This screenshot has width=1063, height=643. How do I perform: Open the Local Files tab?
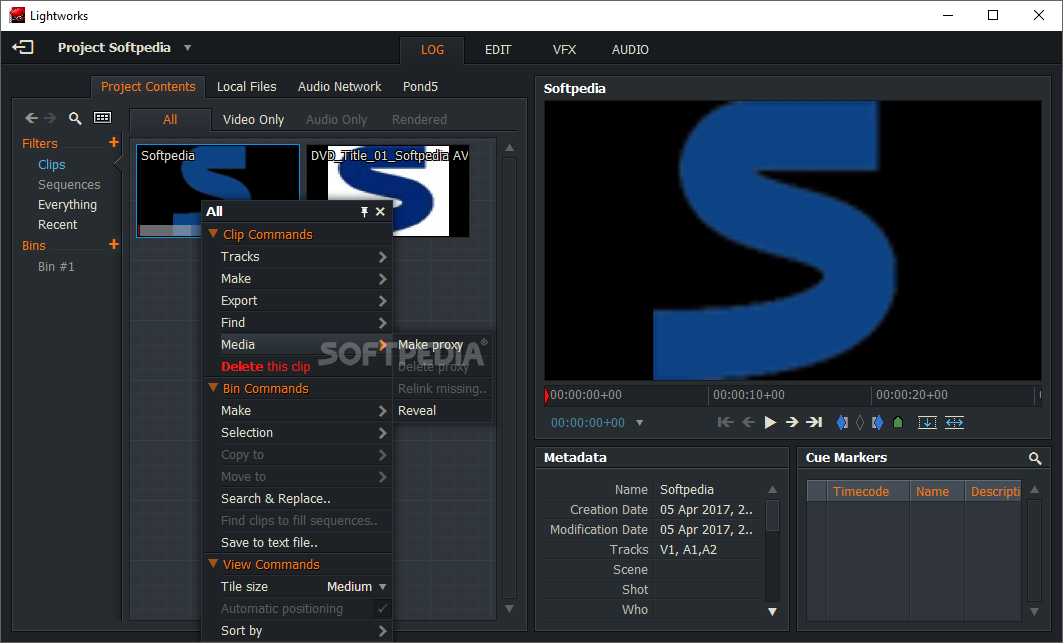click(x=246, y=87)
